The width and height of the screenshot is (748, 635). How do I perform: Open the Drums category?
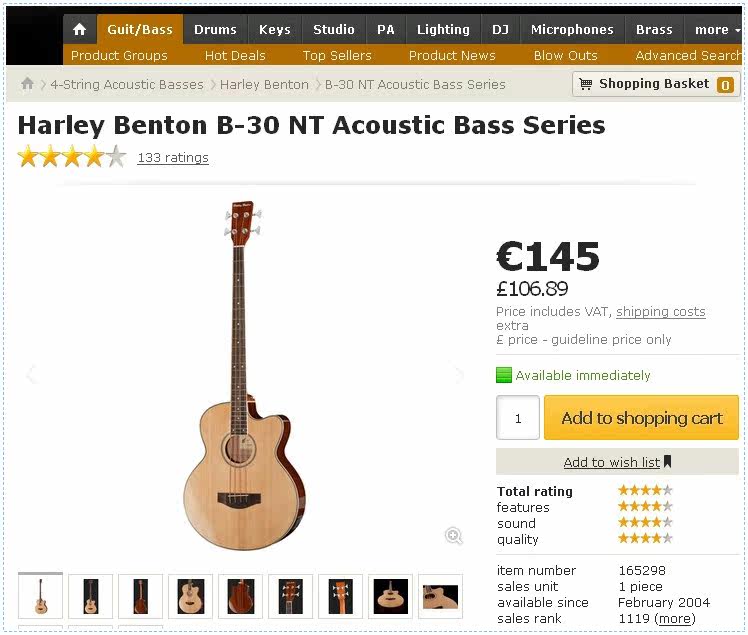point(215,30)
